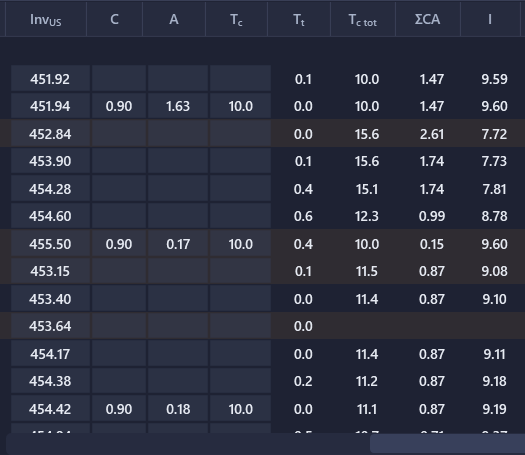Click I value 9.08
The width and height of the screenshot is (525, 455).
point(494,271)
